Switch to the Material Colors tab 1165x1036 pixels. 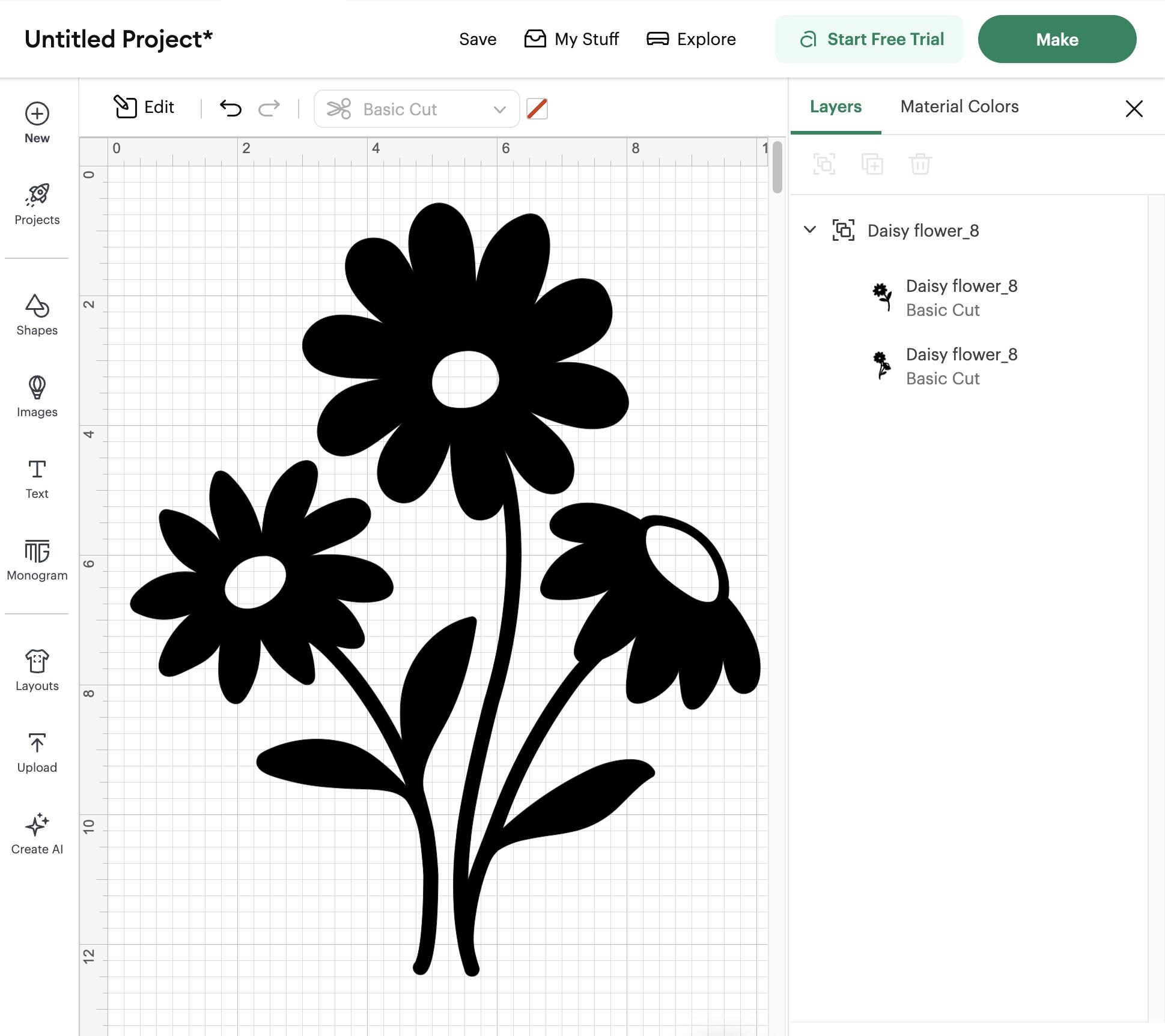pyautogui.click(x=960, y=106)
